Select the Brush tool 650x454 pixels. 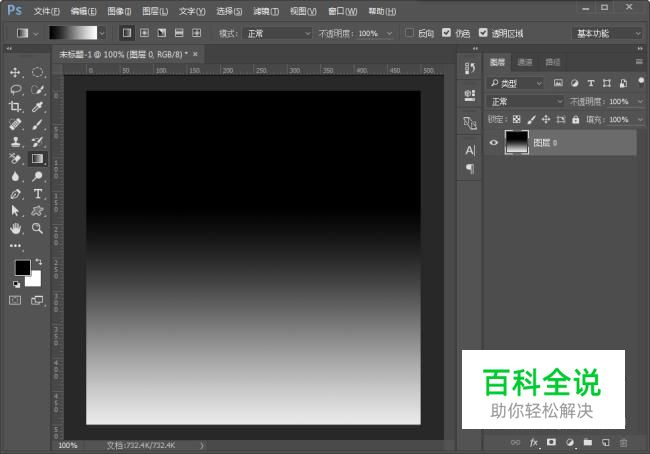tap(37, 124)
